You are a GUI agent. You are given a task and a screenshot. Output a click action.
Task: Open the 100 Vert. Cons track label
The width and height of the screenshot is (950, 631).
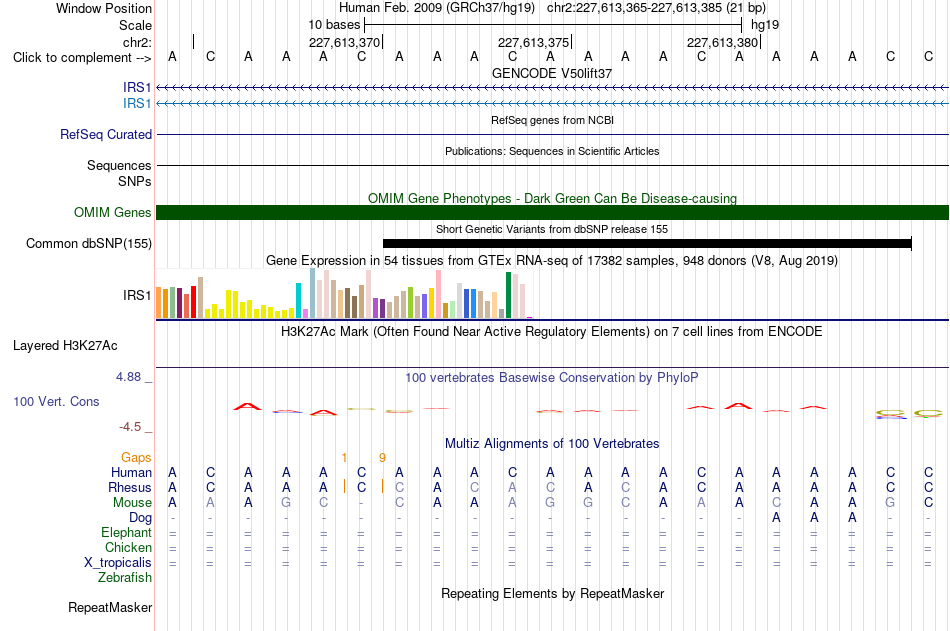pos(56,401)
